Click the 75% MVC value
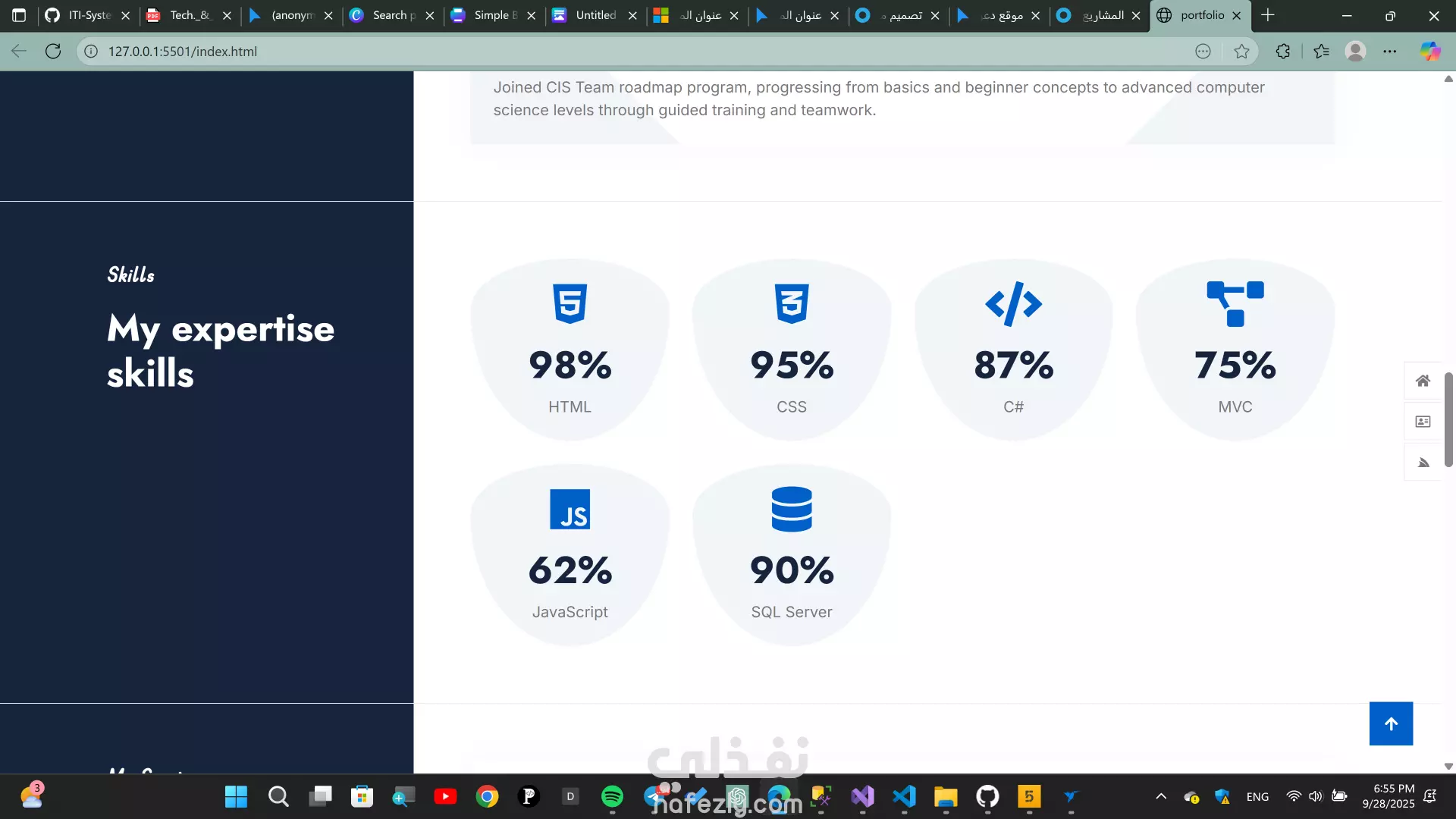Viewport: 1456px width, 819px height. [x=1235, y=366]
